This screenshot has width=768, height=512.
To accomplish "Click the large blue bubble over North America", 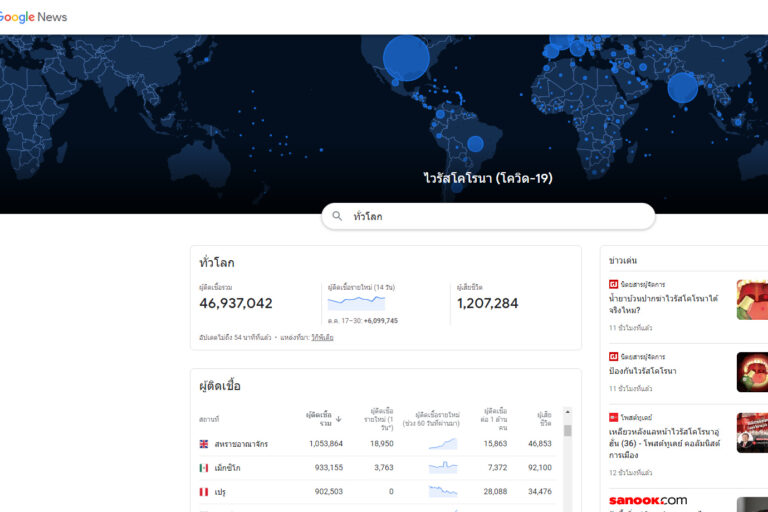I will [x=406, y=58].
